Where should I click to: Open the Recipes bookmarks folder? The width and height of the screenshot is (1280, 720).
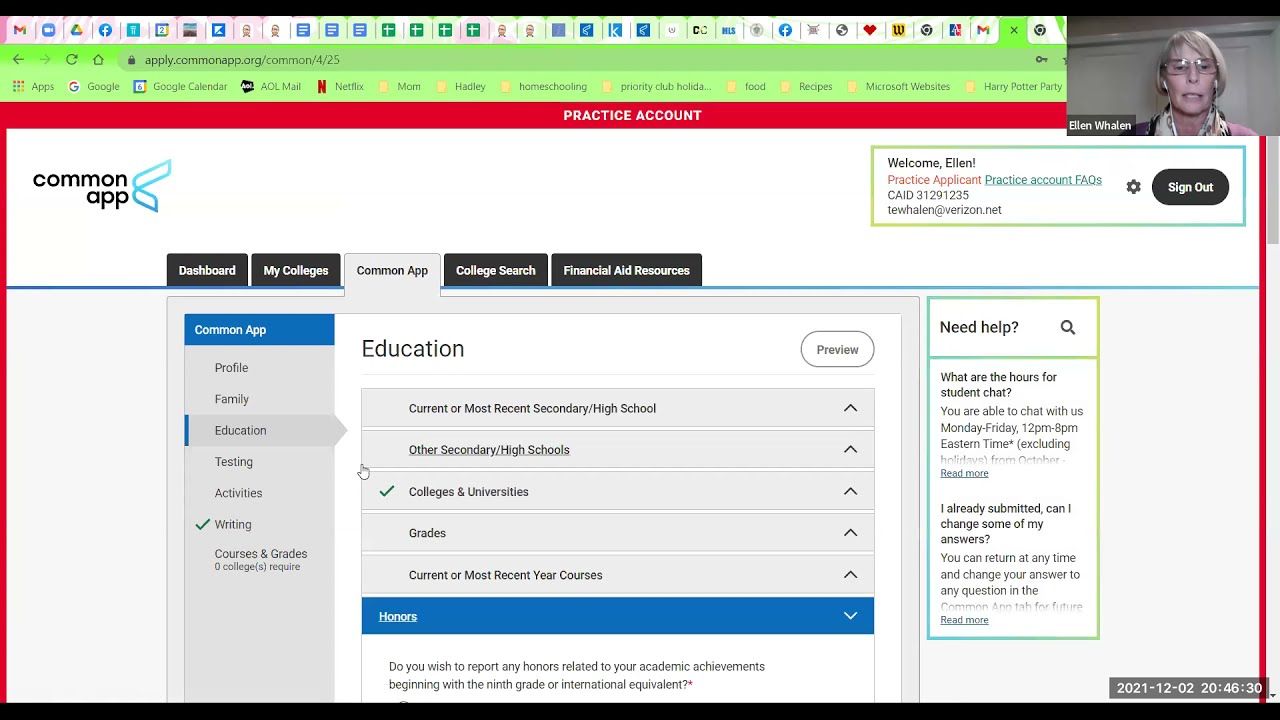coord(807,87)
